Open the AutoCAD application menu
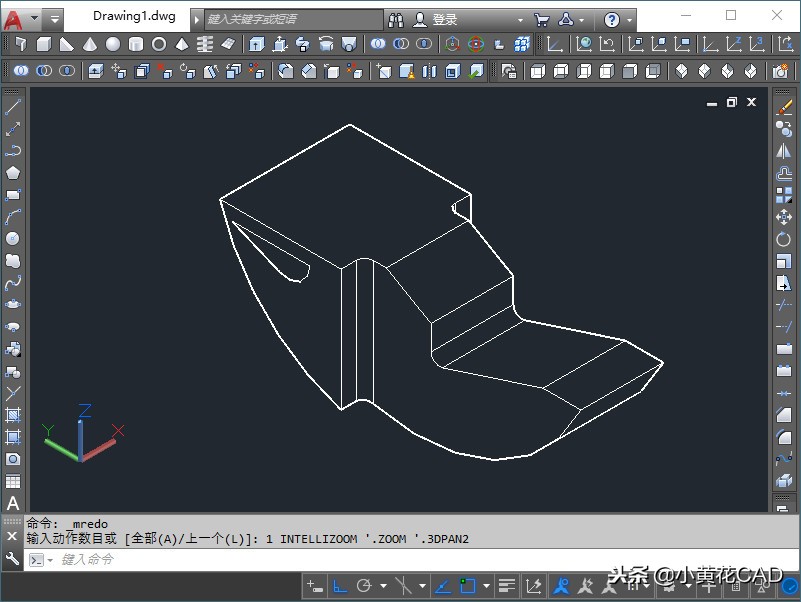This screenshot has height=602, width=801. [14, 19]
